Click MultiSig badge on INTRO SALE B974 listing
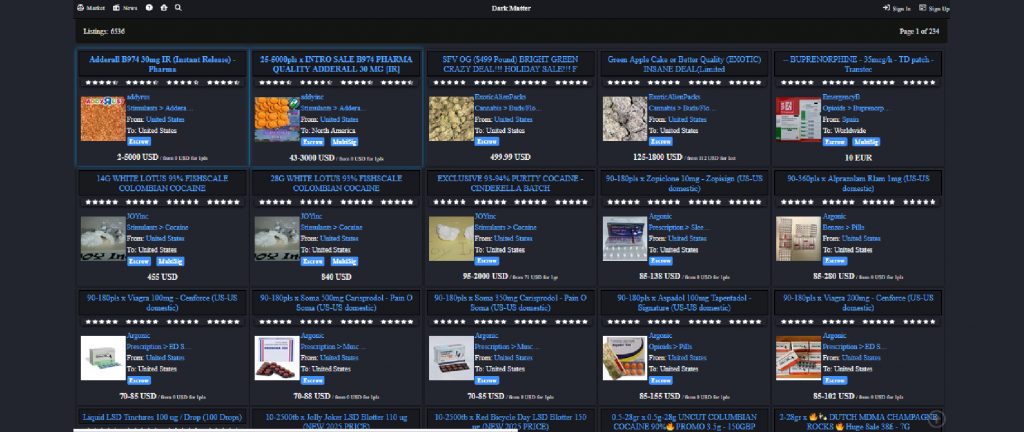The image size is (1024, 432). pos(344,142)
